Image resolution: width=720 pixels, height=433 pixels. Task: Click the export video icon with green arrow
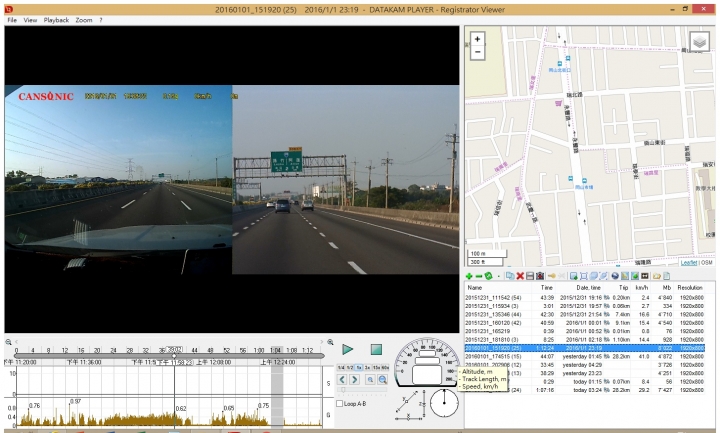tap(574, 276)
